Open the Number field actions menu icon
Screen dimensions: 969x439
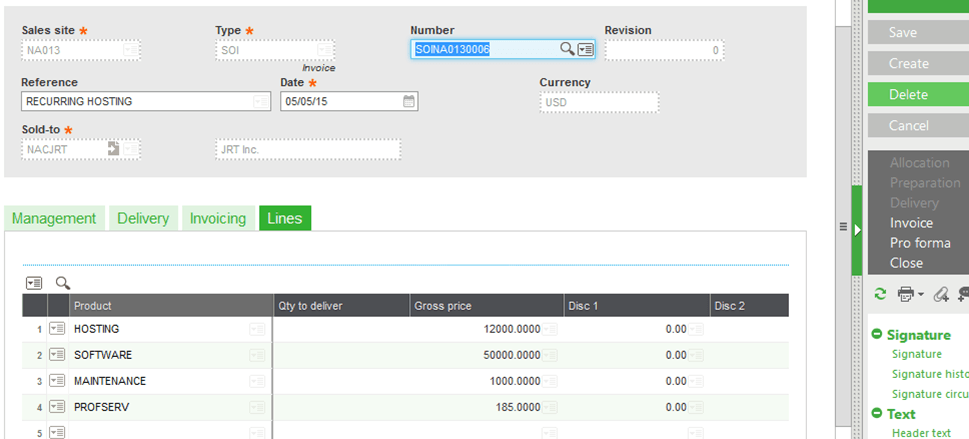(586, 49)
